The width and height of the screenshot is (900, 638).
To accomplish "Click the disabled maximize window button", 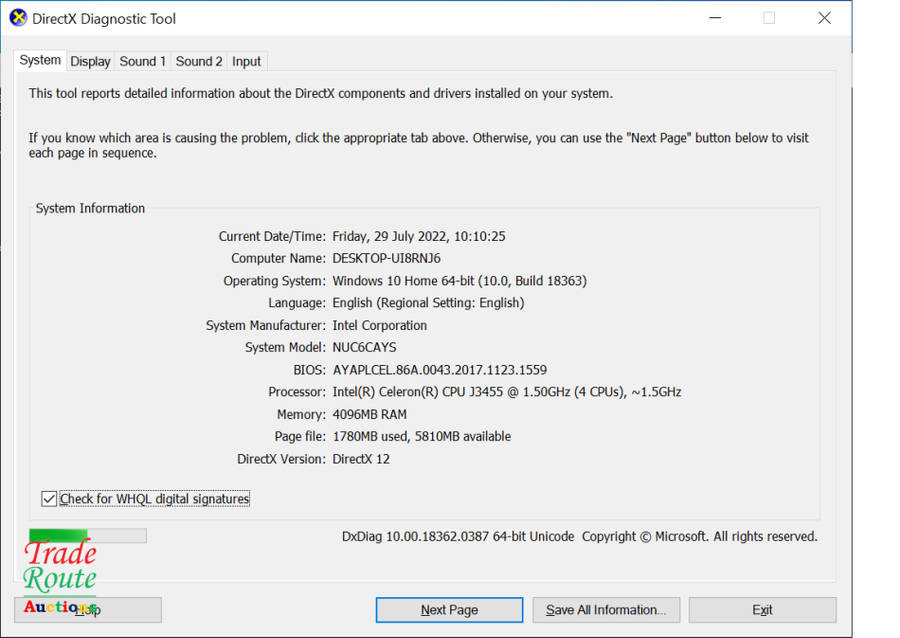I will 769,18.
